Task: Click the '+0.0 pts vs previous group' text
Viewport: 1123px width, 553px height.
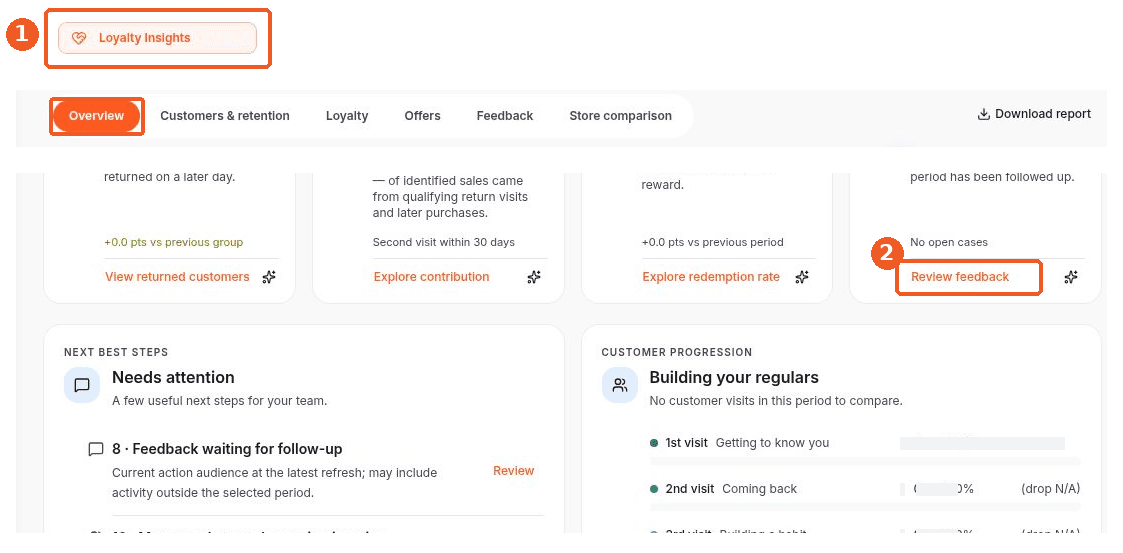Action: tap(173, 242)
